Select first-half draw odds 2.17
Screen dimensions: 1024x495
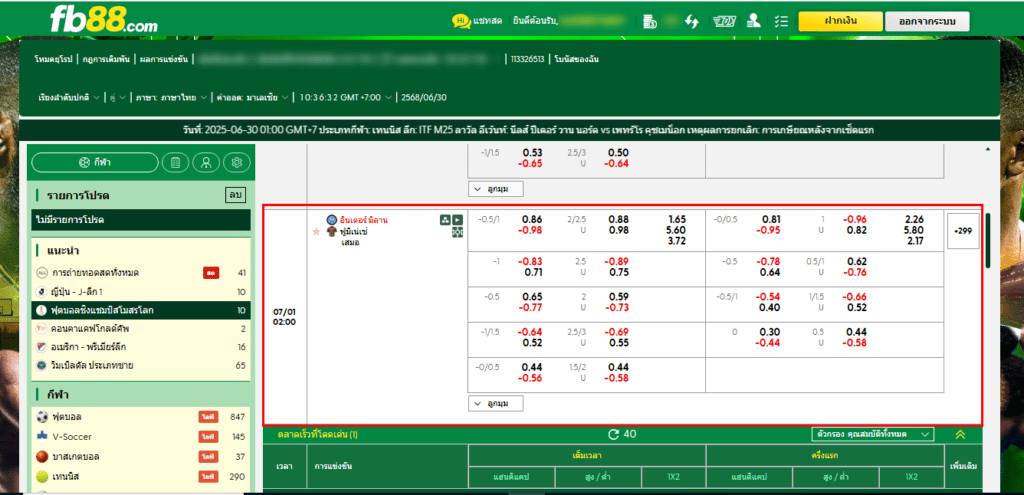916,242
